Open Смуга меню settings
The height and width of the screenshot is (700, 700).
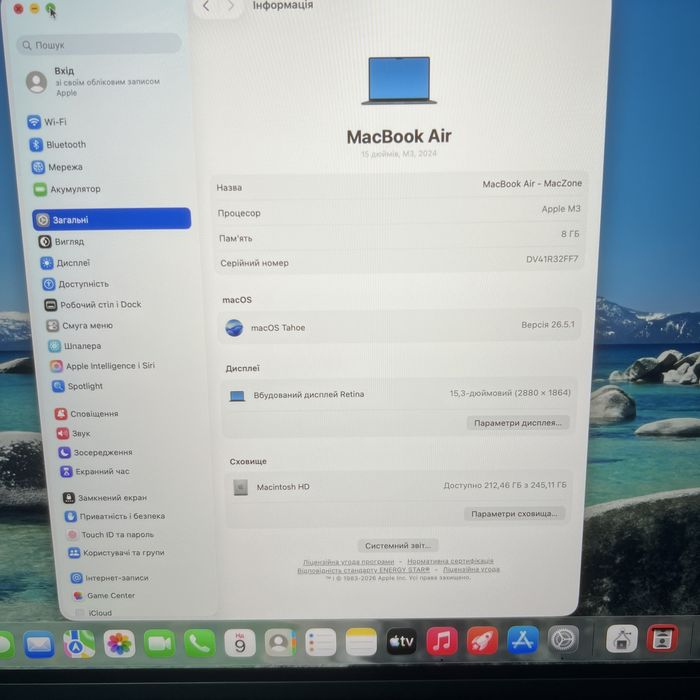click(x=79, y=325)
